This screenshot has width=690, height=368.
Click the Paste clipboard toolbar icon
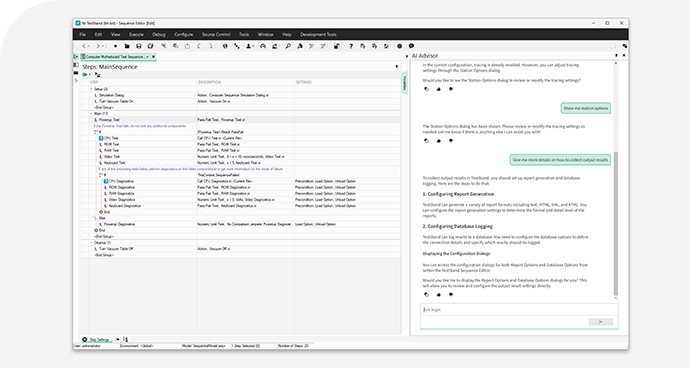(x=187, y=46)
